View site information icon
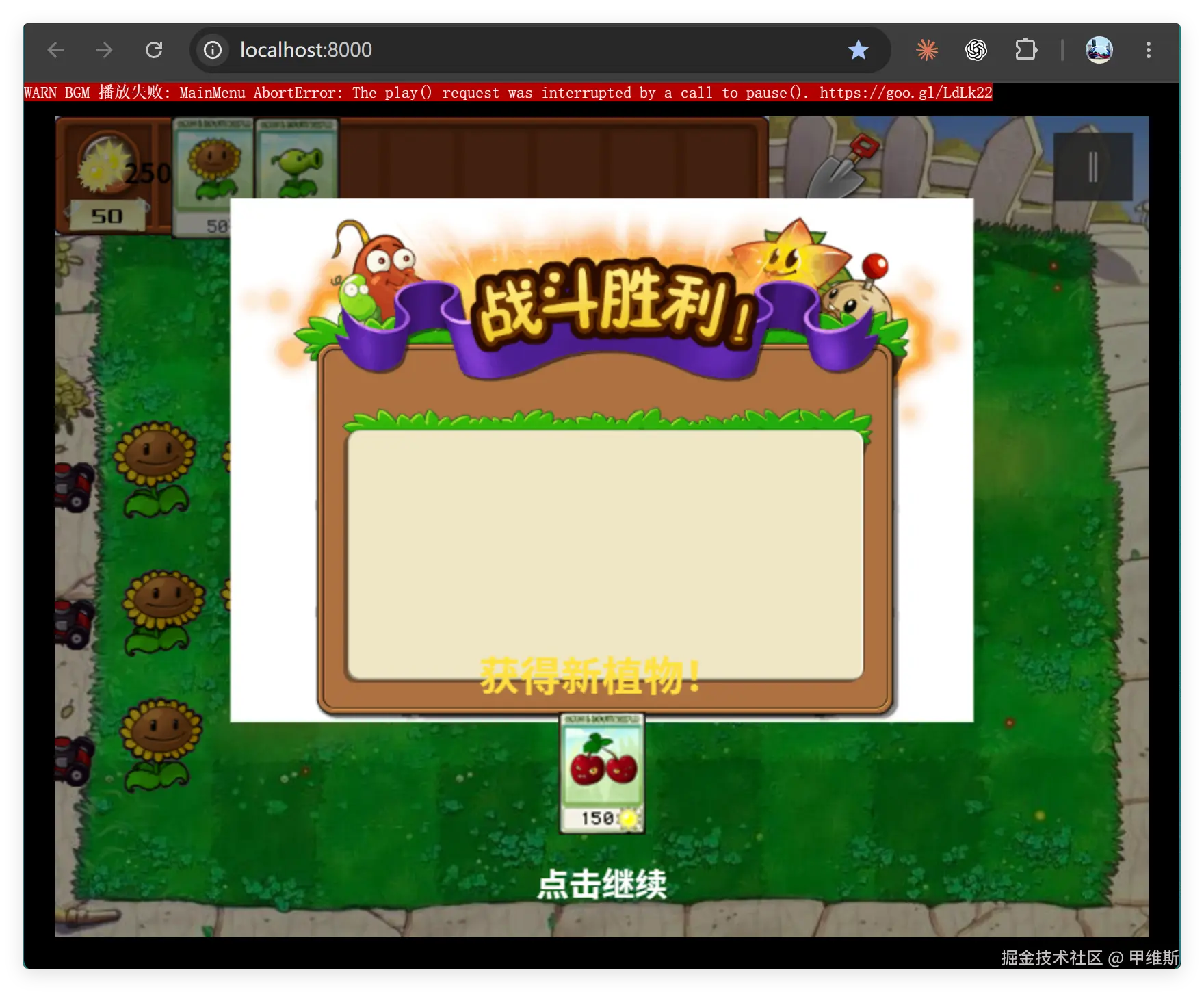The image size is (1204, 992). pos(213,50)
